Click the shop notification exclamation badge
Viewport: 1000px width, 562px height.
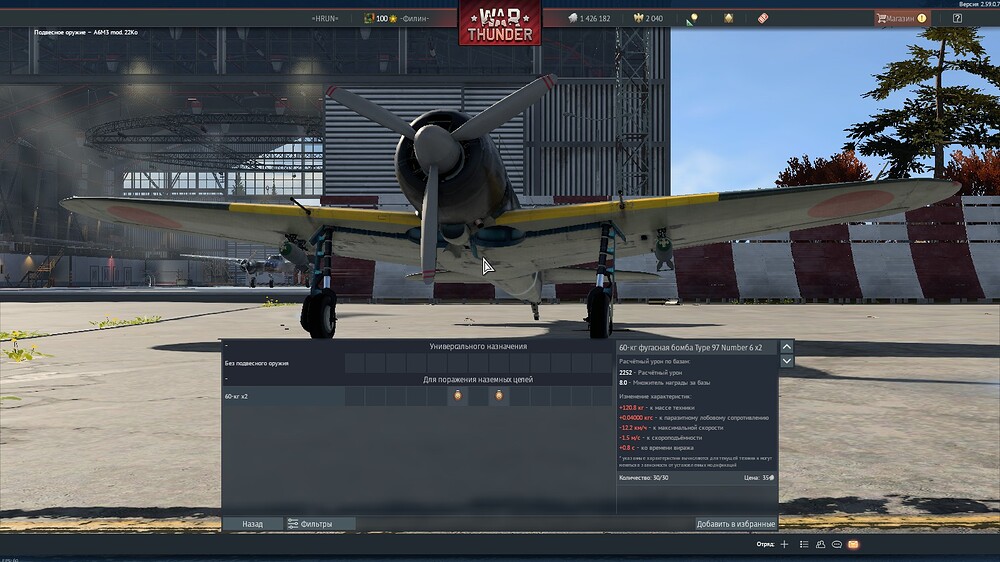pyautogui.click(x=922, y=18)
